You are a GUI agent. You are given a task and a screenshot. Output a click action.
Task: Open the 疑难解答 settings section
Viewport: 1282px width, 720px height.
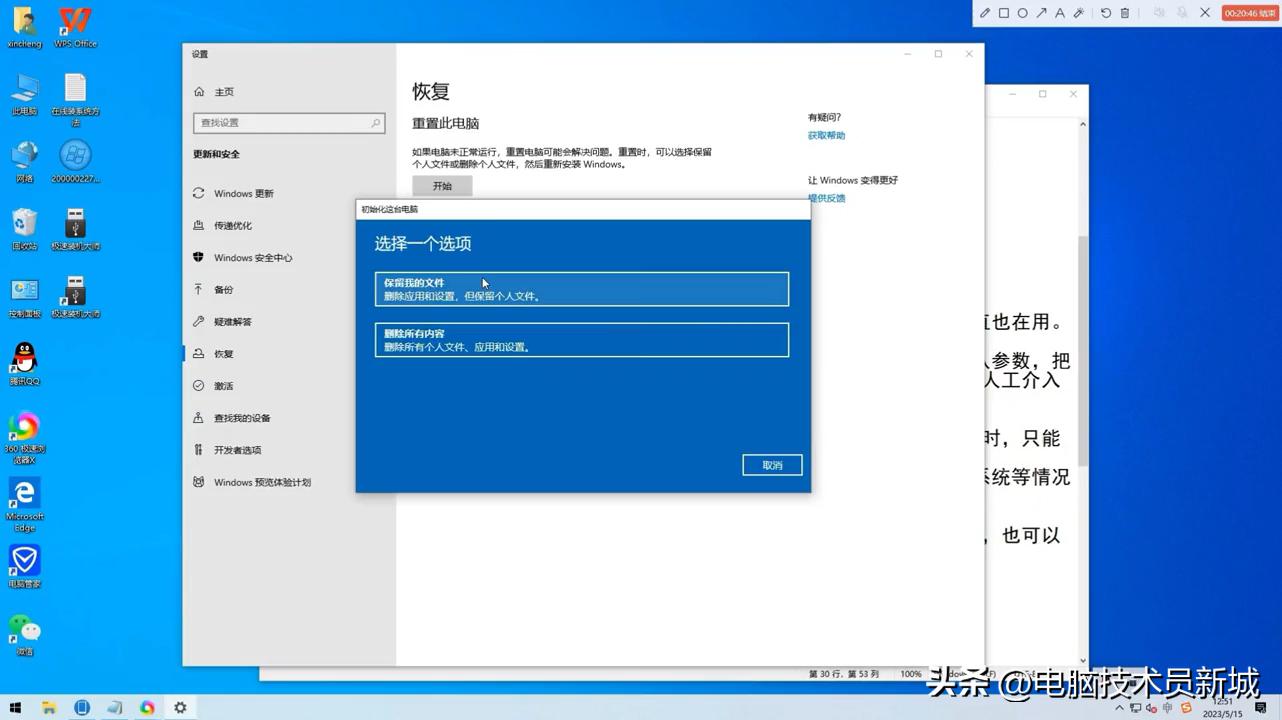click(236, 321)
